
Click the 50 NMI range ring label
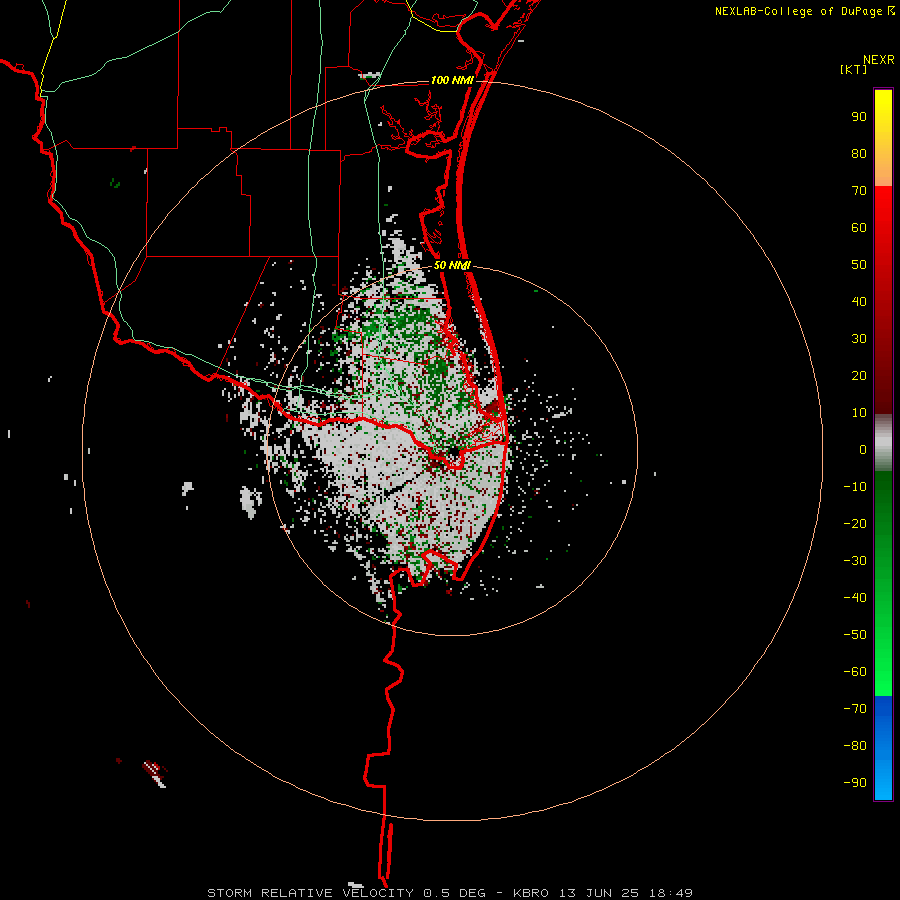(452, 265)
